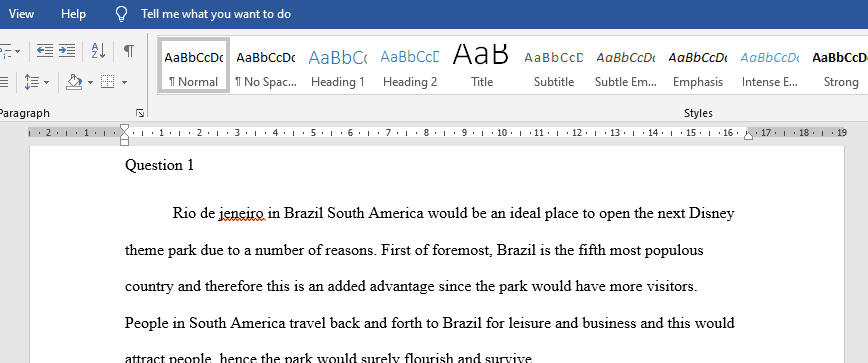Click the word 'leisure' in the document

pos(529,323)
